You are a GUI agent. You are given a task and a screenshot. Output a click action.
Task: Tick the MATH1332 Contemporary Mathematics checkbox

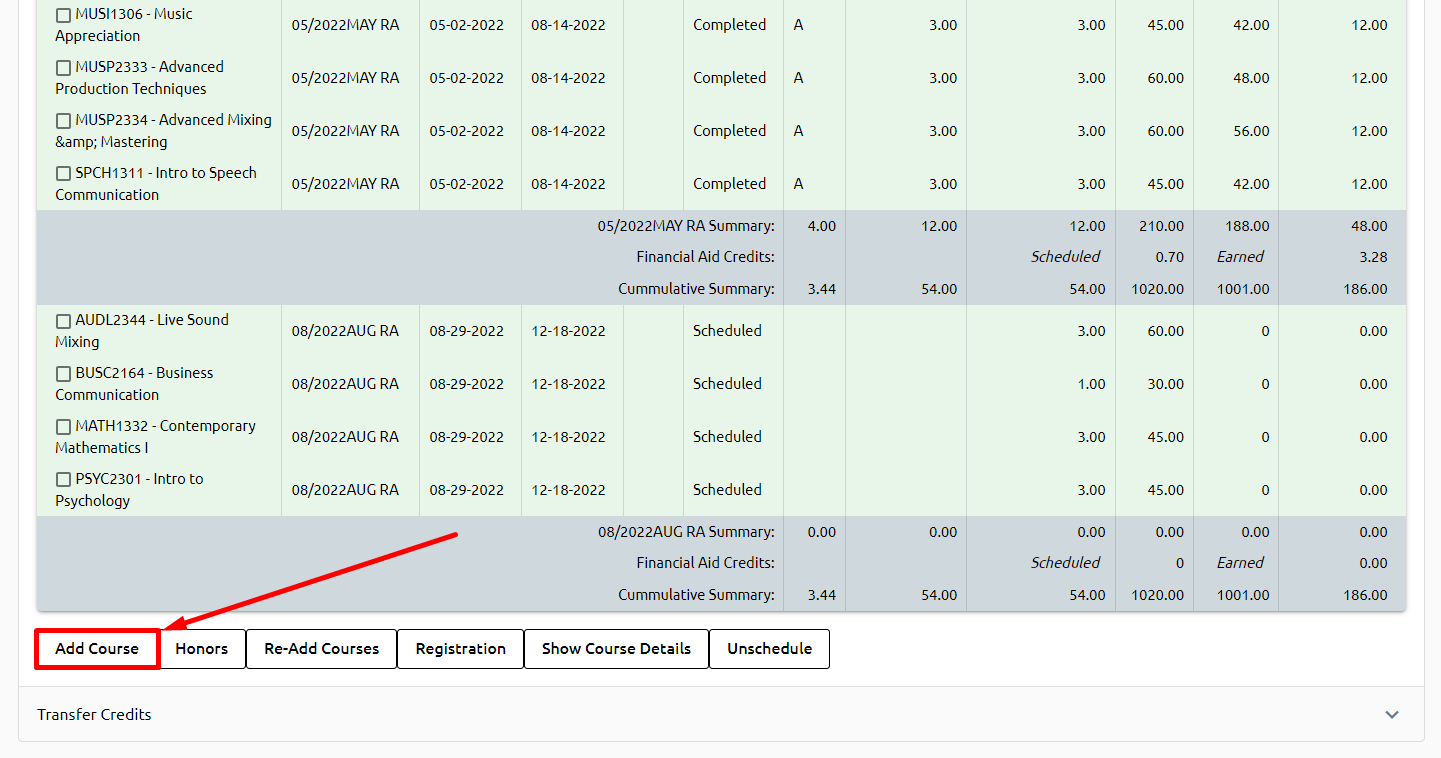coord(64,427)
